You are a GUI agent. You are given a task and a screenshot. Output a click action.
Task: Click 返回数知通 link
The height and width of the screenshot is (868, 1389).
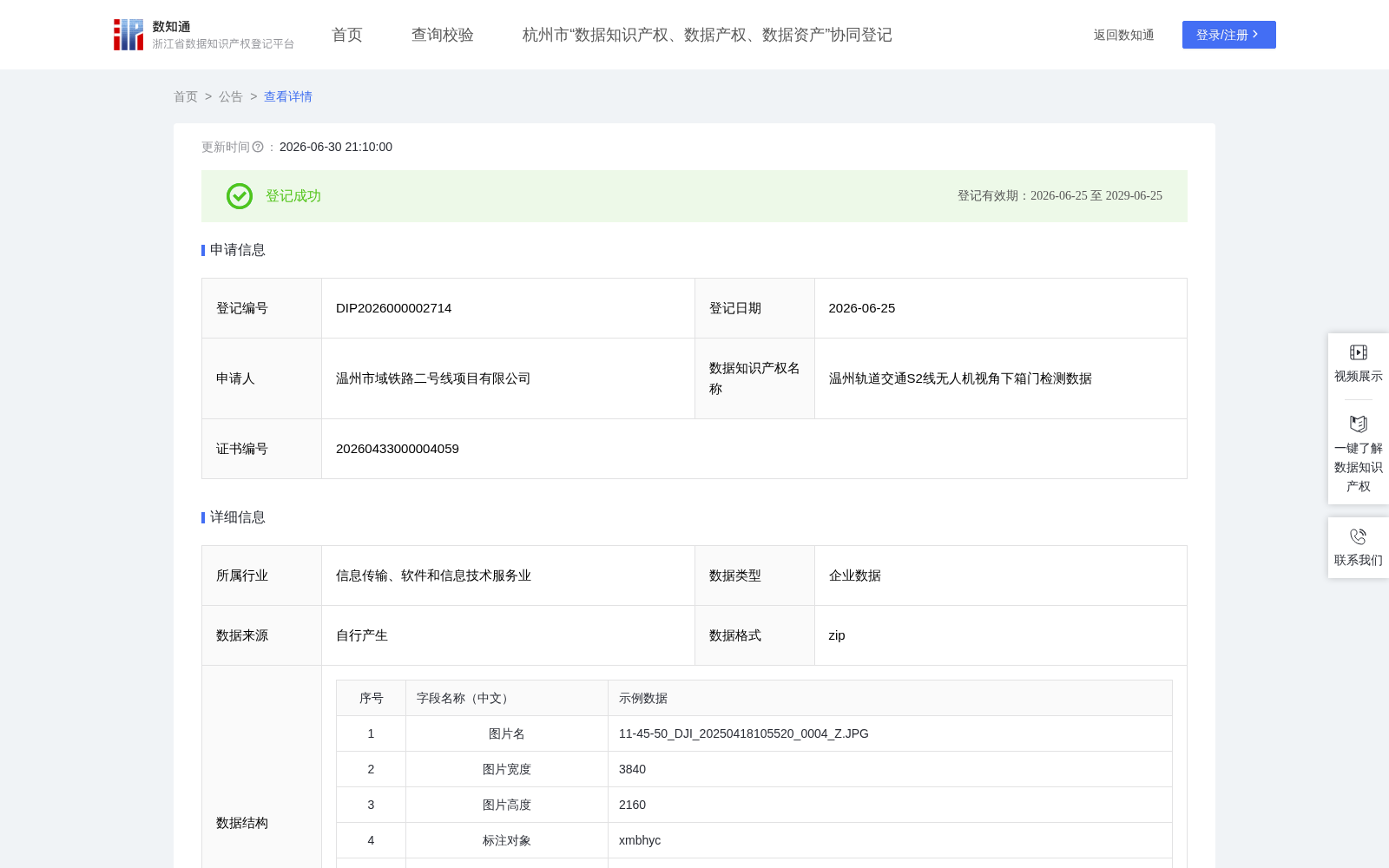point(1124,35)
